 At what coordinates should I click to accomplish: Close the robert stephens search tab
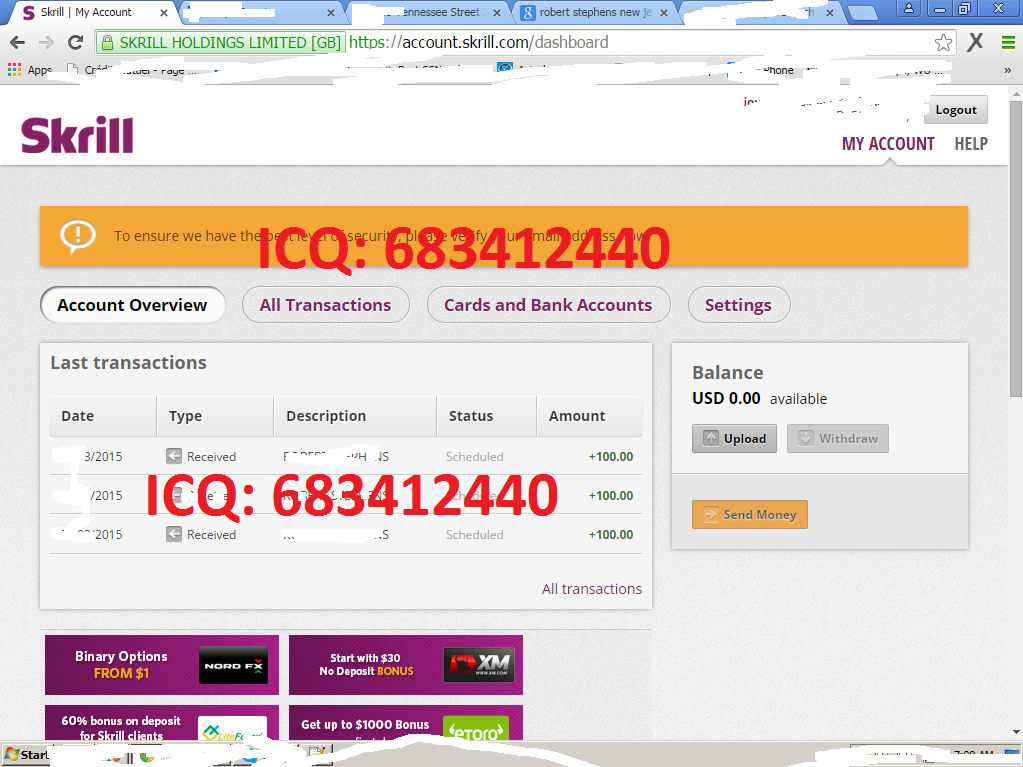tap(664, 13)
